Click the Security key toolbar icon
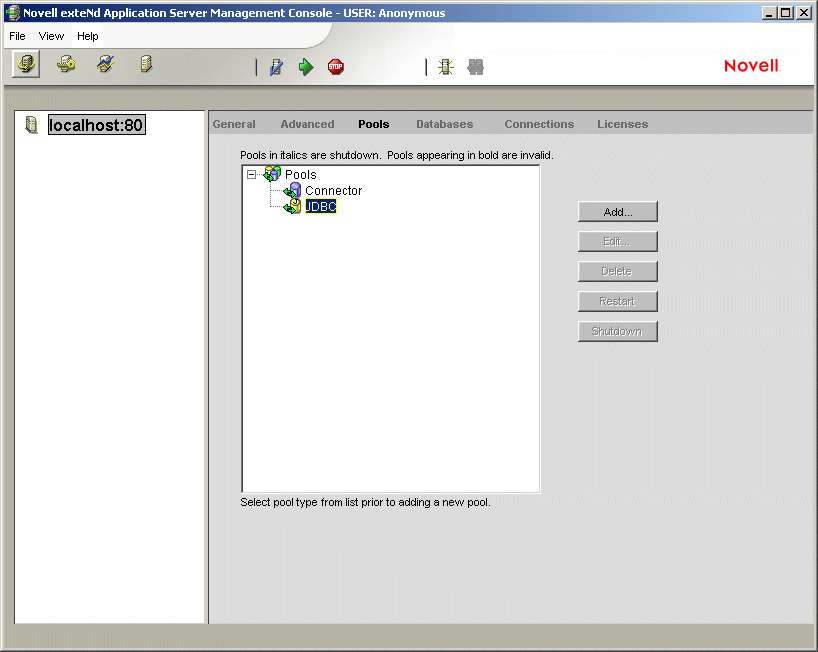Screen dimensions: 818x652 tap(66, 65)
